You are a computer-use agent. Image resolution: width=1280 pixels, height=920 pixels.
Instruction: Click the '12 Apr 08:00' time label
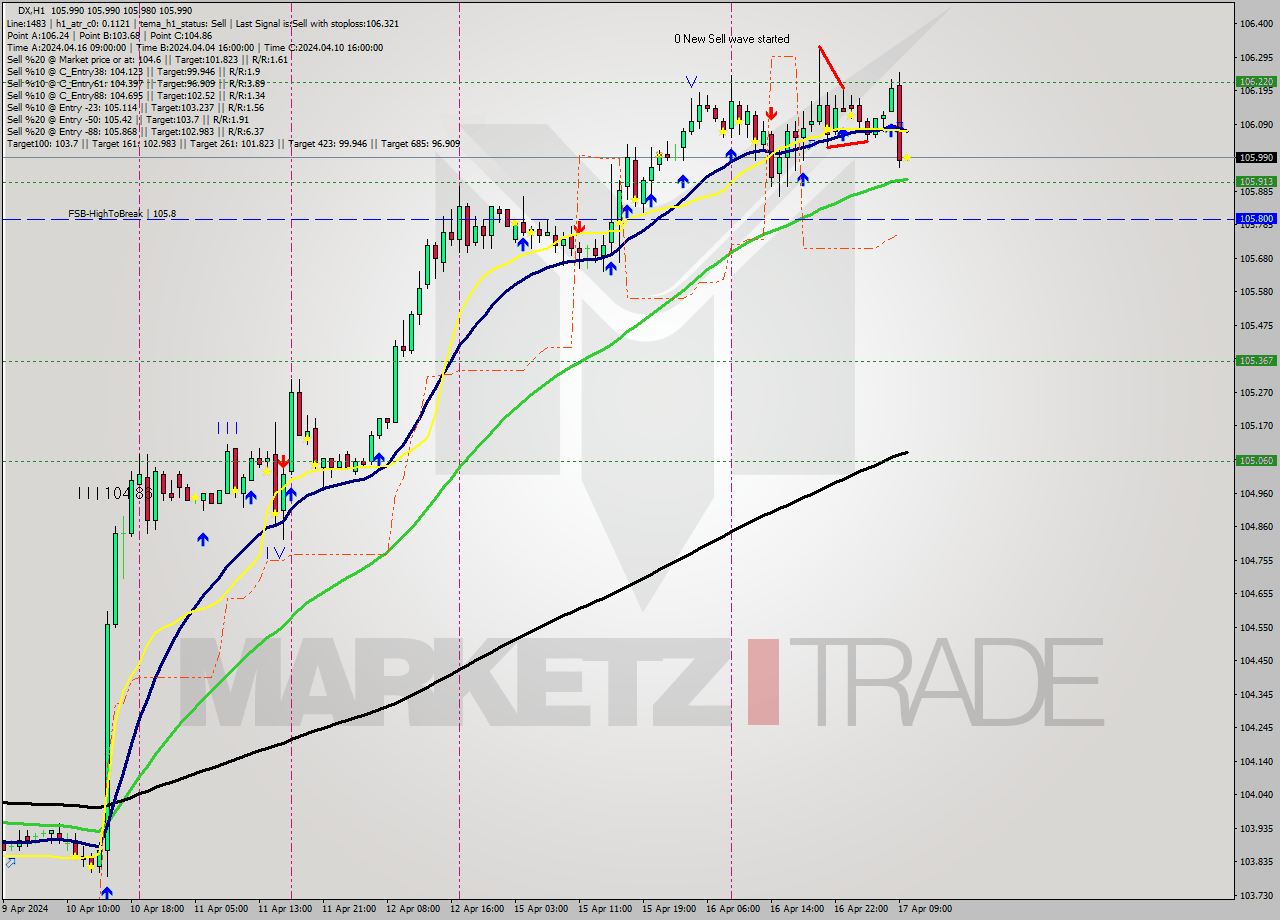pos(415,909)
